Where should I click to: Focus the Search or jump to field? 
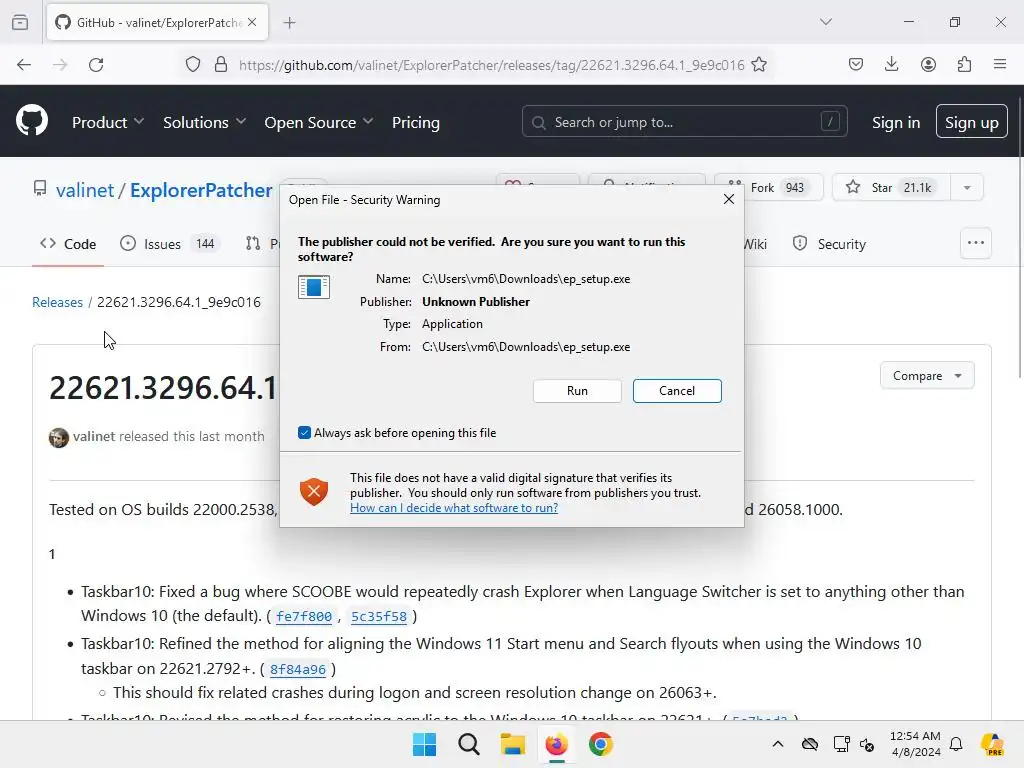click(684, 121)
